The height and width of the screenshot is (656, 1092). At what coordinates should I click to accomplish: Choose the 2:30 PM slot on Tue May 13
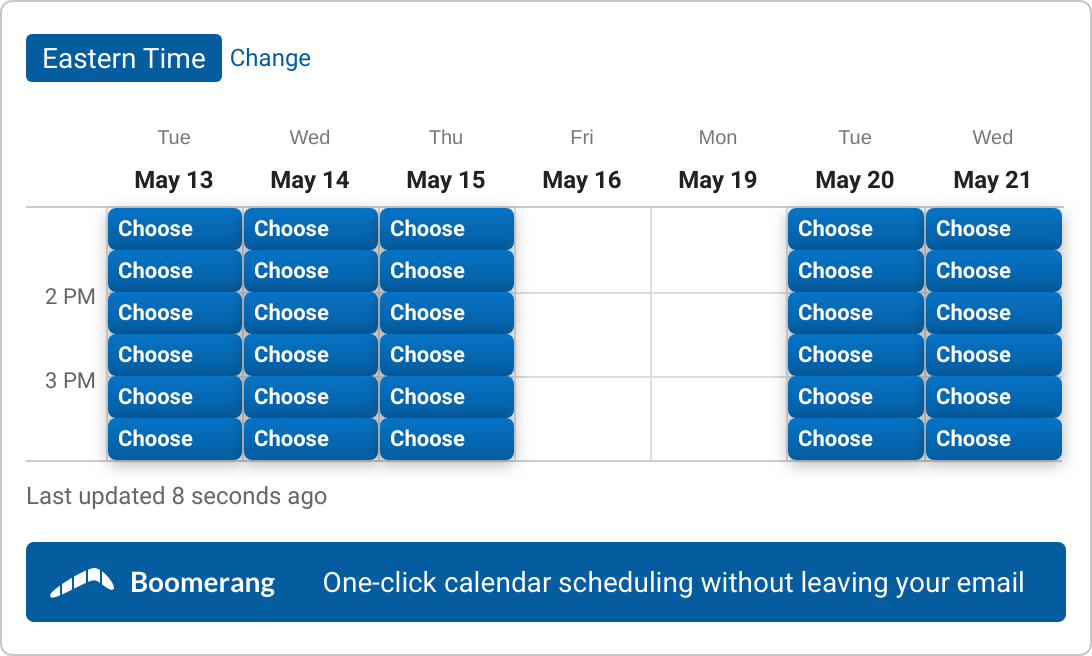[174, 354]
